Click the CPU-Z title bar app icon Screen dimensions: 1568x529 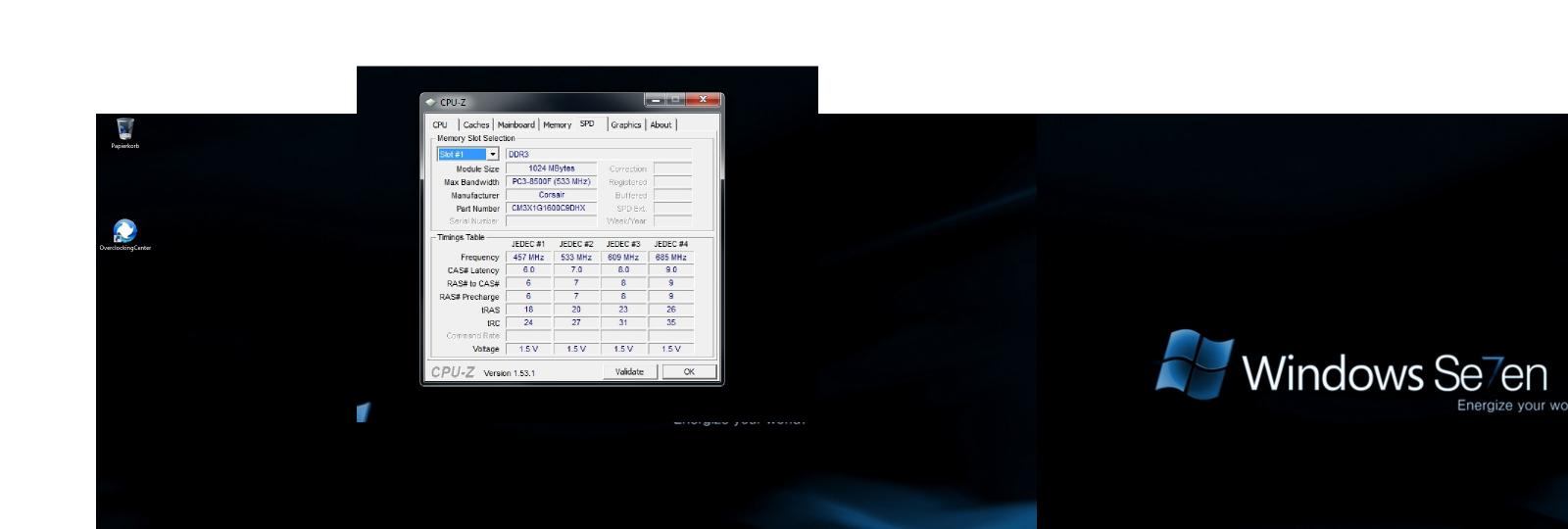pos(430,102)
